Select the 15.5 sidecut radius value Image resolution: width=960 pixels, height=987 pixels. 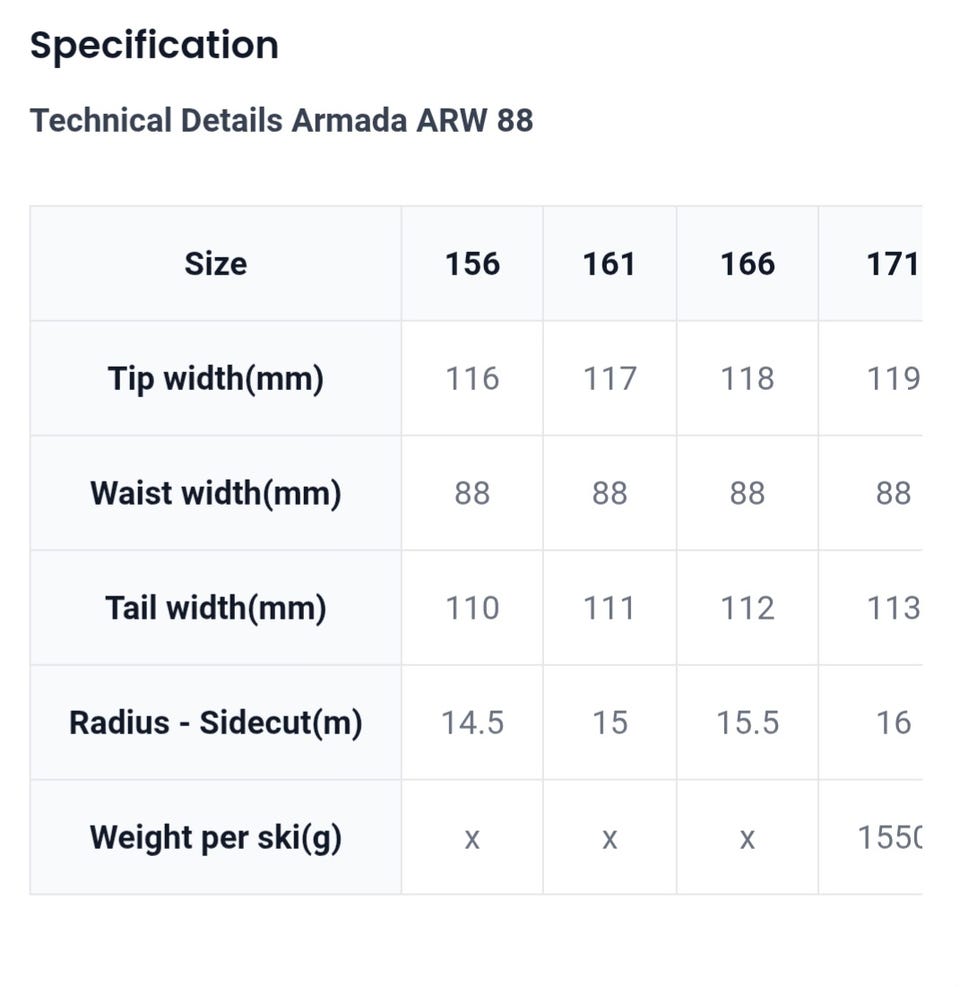point(747,723)
